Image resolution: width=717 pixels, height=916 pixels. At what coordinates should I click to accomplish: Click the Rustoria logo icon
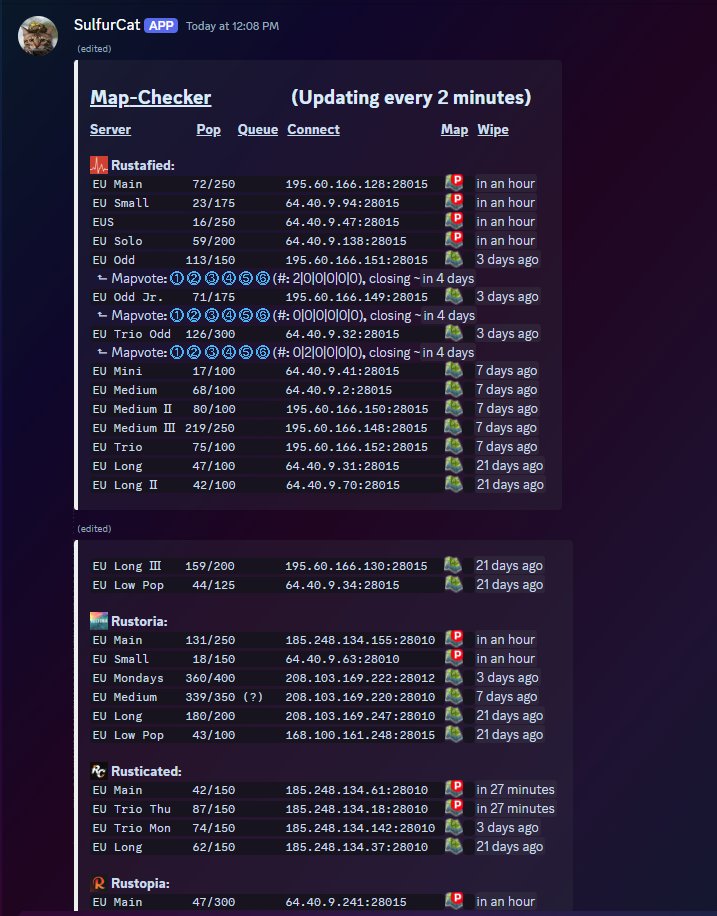99,620
